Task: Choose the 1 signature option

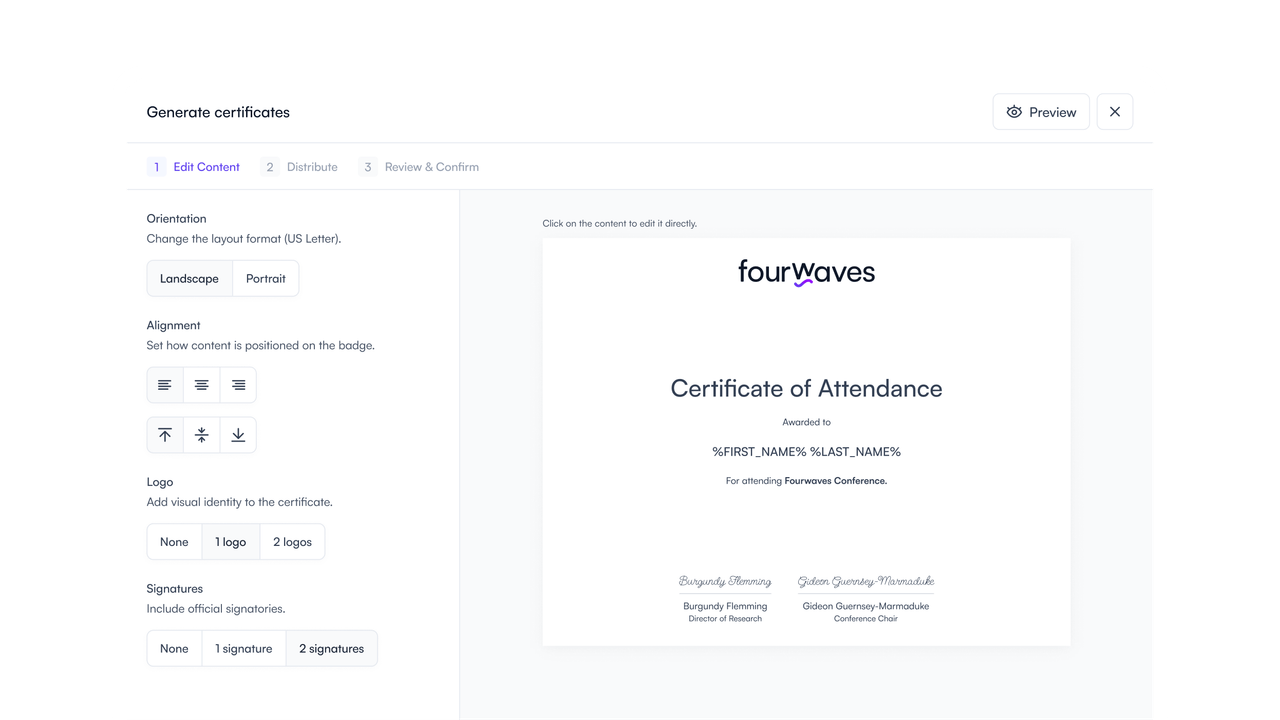Action: (x=243, y=649)
